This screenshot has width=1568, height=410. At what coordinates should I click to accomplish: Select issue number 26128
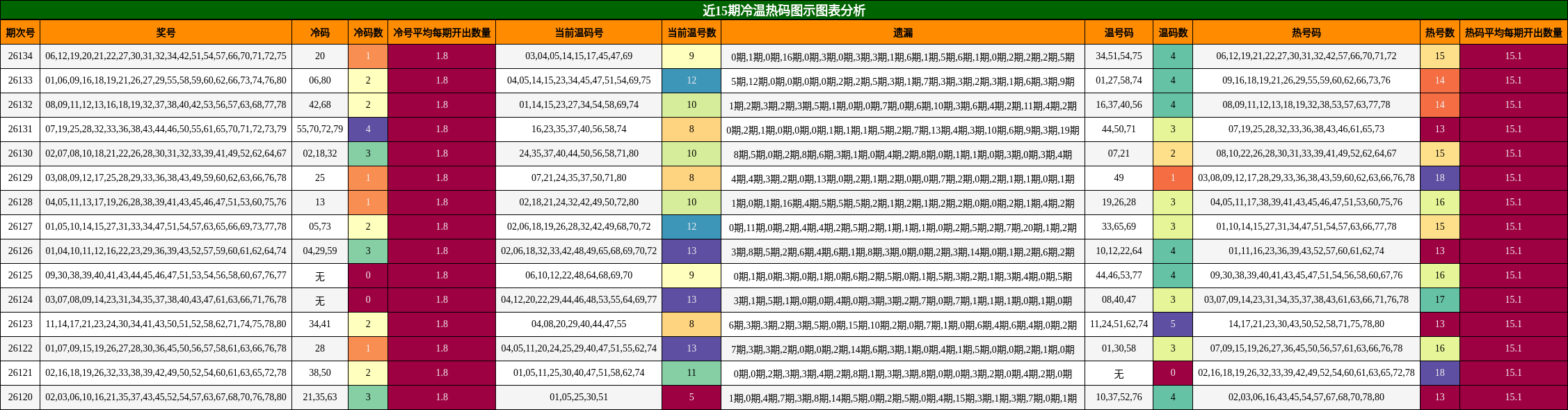click(20, 203)
